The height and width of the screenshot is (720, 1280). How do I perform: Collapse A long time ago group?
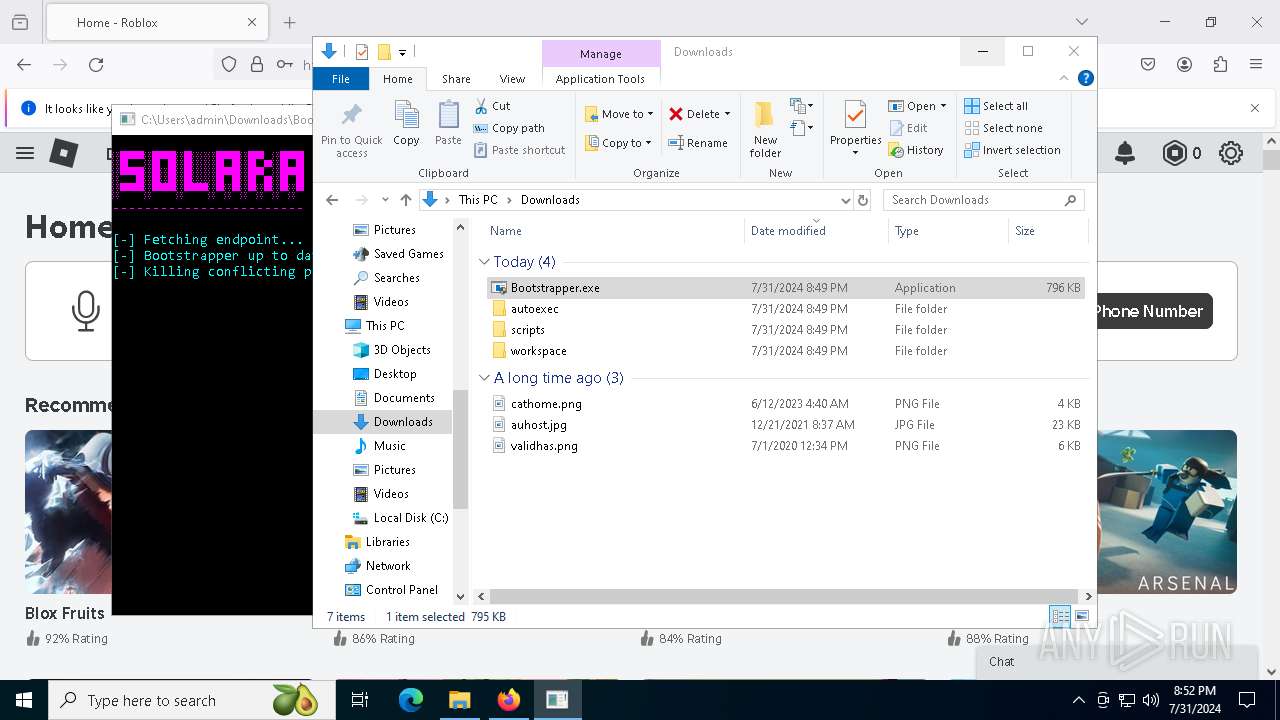click(x=484, y=378)
